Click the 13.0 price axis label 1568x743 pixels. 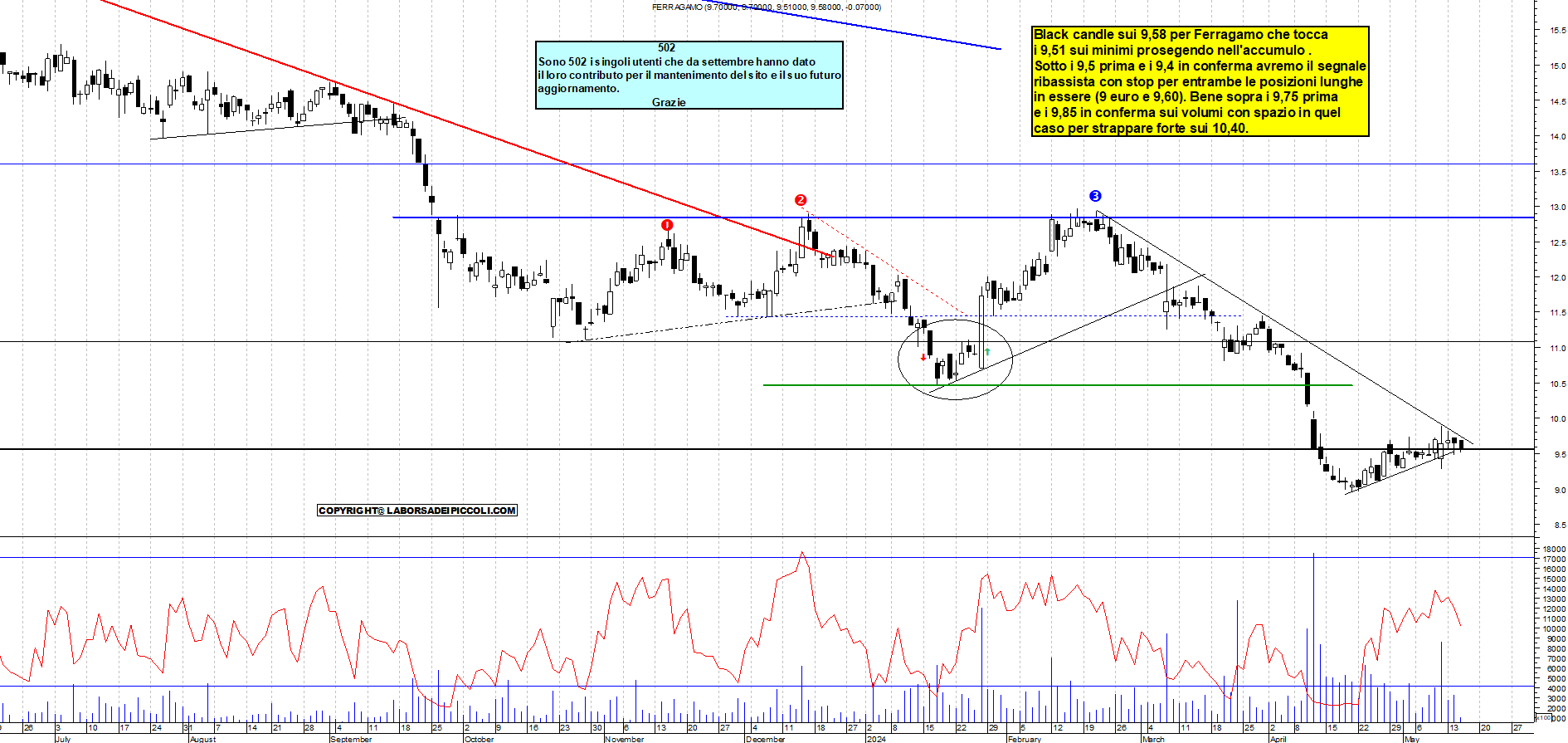pyautogui.click(x=1557, y=208)
